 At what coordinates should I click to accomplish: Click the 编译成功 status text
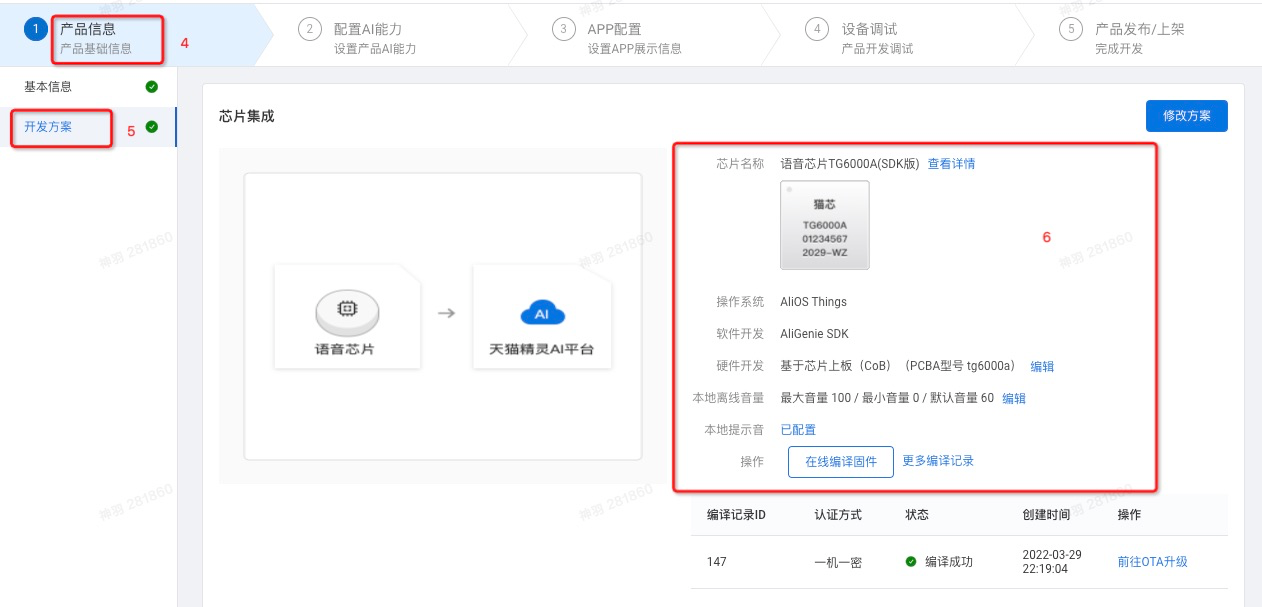tap(948, 562)
